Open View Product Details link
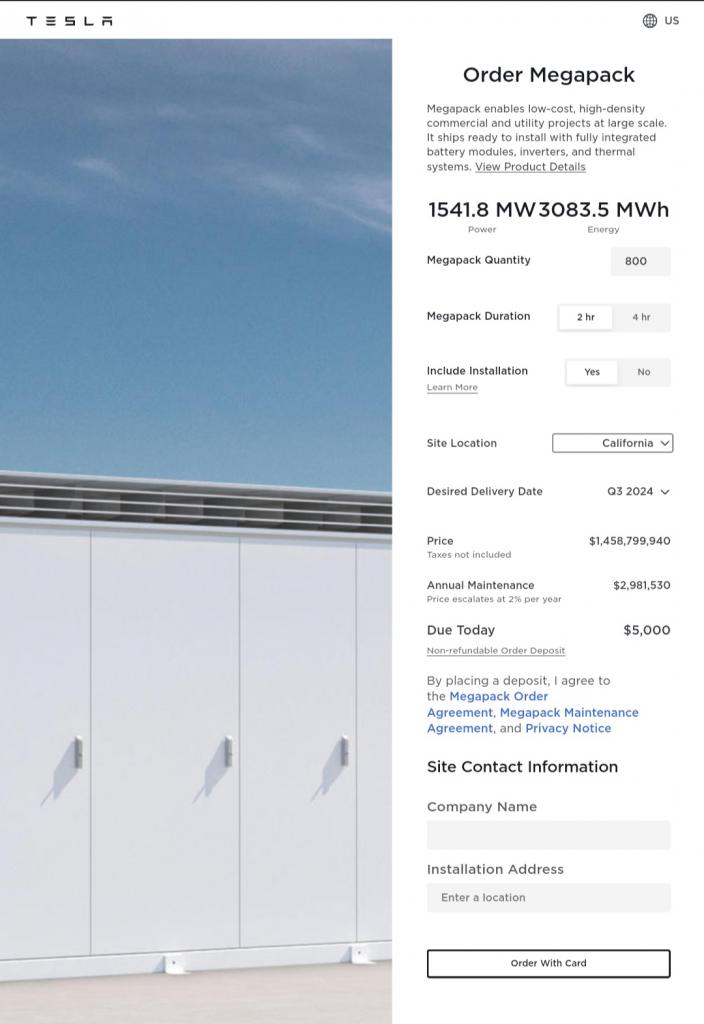This screenshot has height=1024, width=704. [530, 167]
